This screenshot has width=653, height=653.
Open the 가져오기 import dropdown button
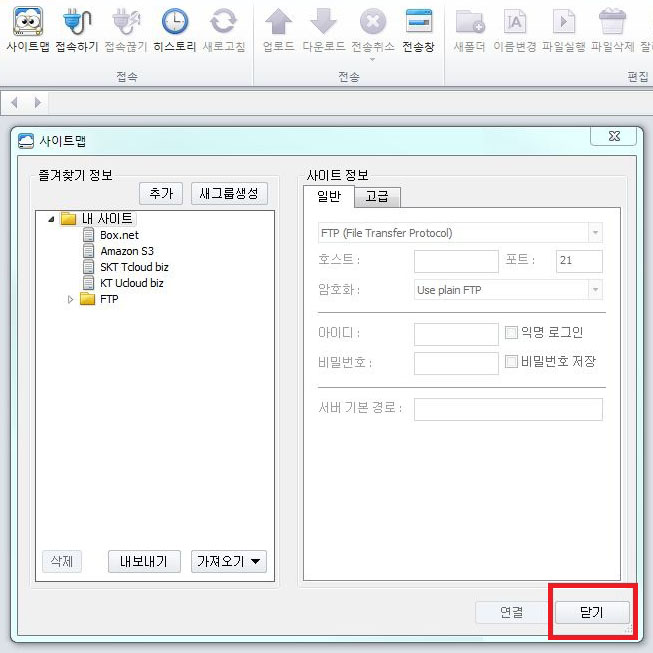point(229,561)
